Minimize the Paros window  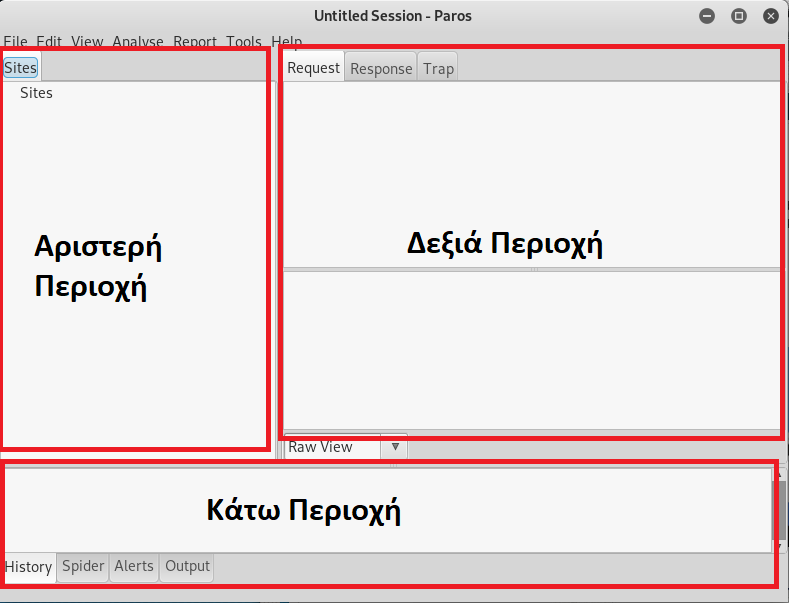(x=707, y=16)
